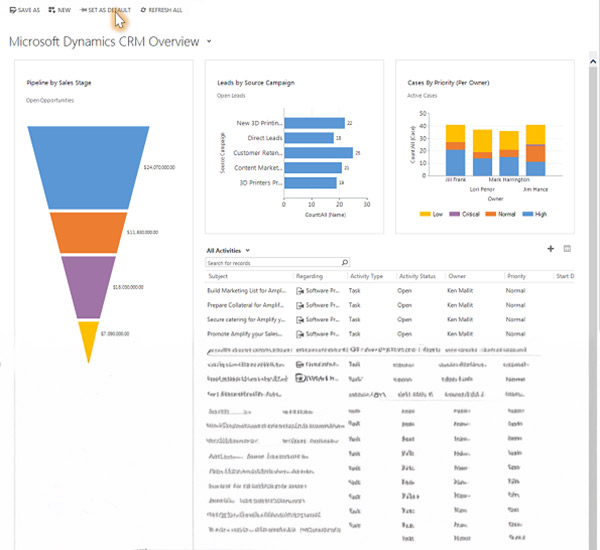Viewport: 600px width, 550px height.
Task: Click the Direct Leads bar in chart
Action: click(309, 138)
